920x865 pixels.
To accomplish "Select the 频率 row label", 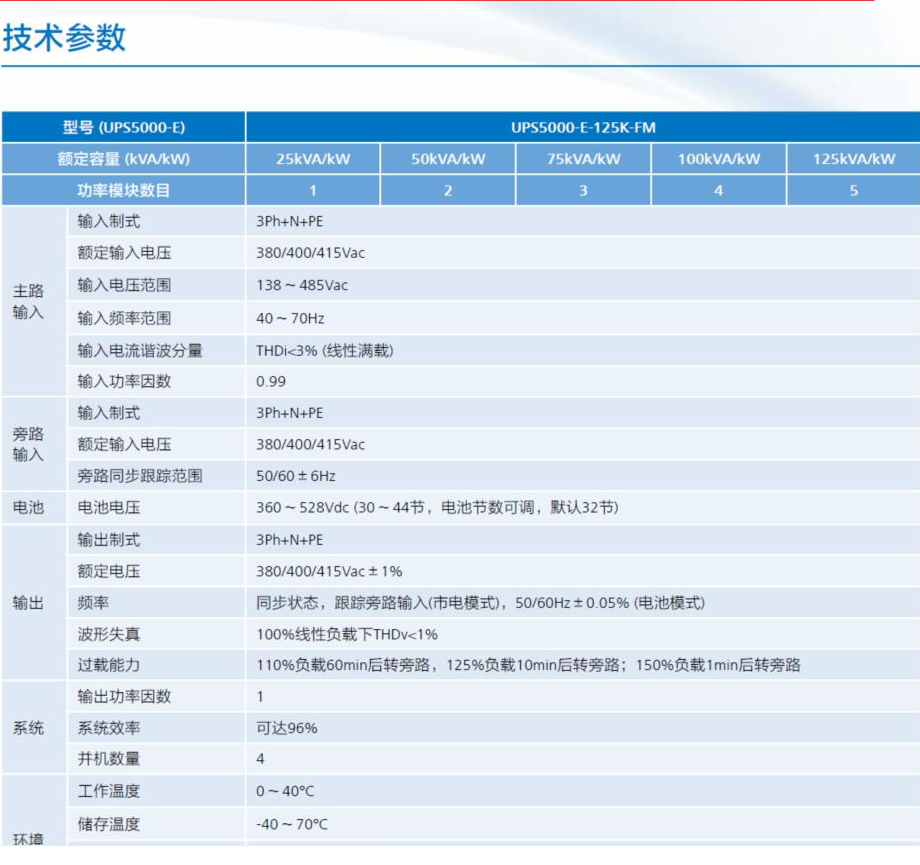I will tap(93, 603).
